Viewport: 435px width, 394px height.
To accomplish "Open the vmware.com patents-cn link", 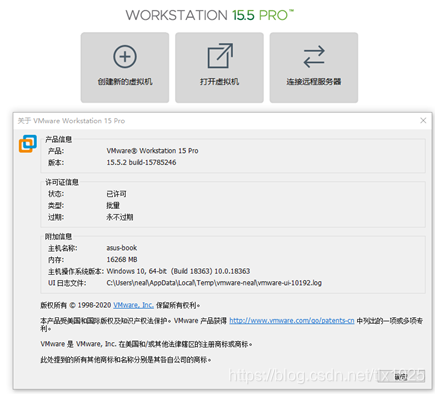I will pos(292,321).
